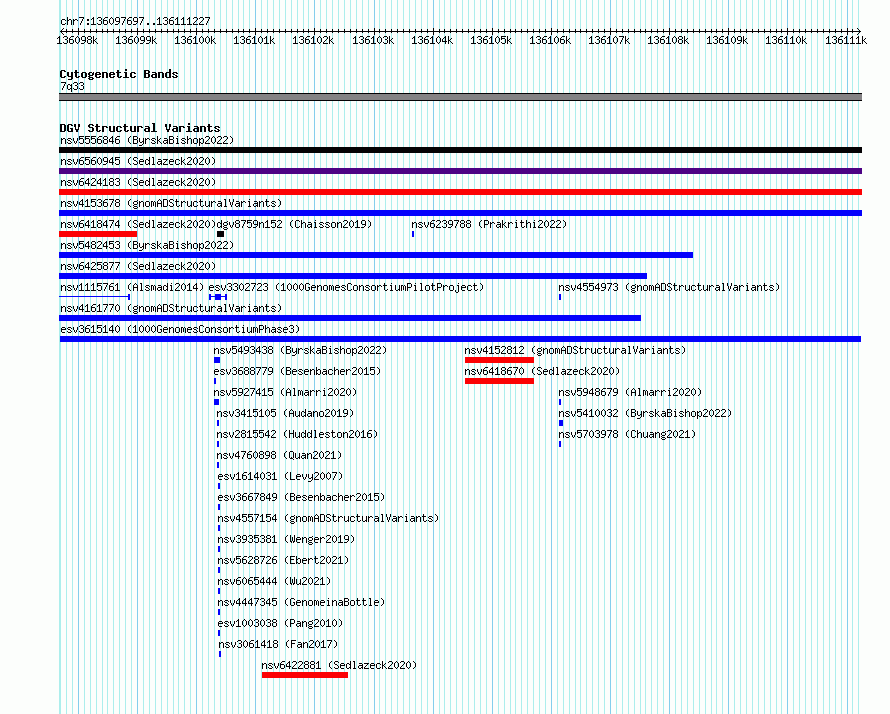Click nsv4153678 (gnomADStructuralVariants) label
The image size is (890, 714).
tap(171, 203)
